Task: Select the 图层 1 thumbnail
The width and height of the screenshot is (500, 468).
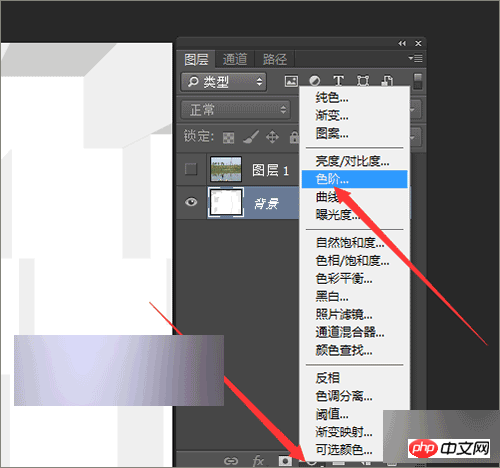Action: [x=226, y=169]
